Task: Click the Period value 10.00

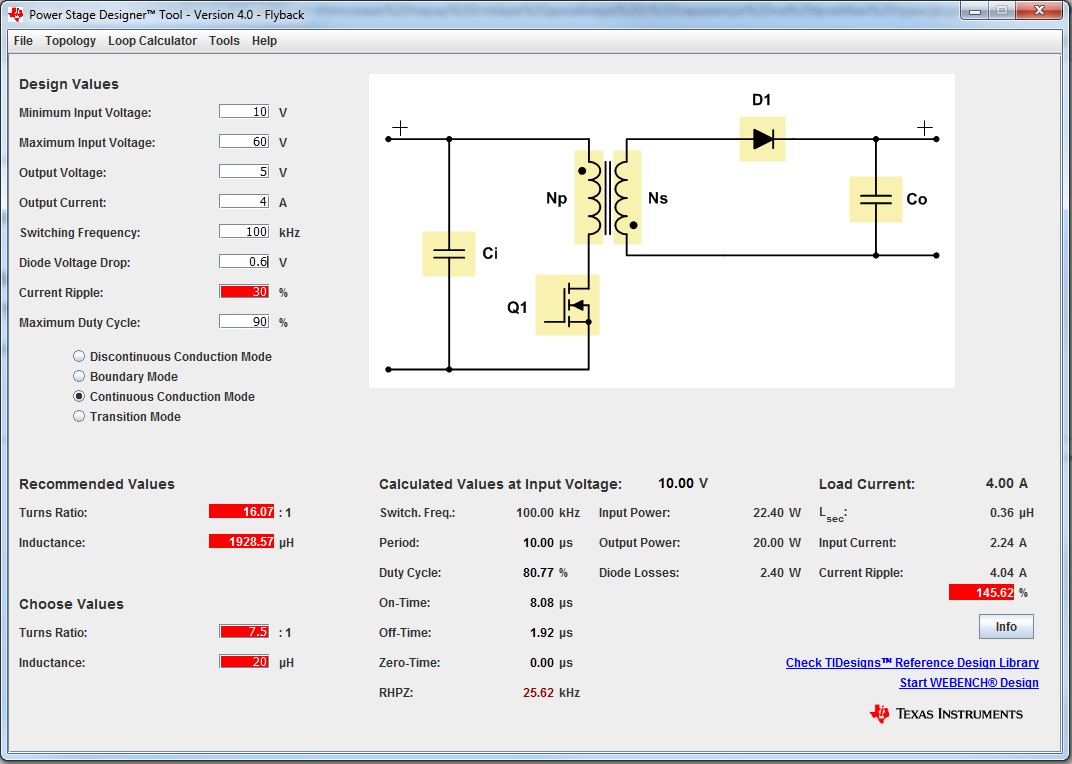Action: [539, 542]
